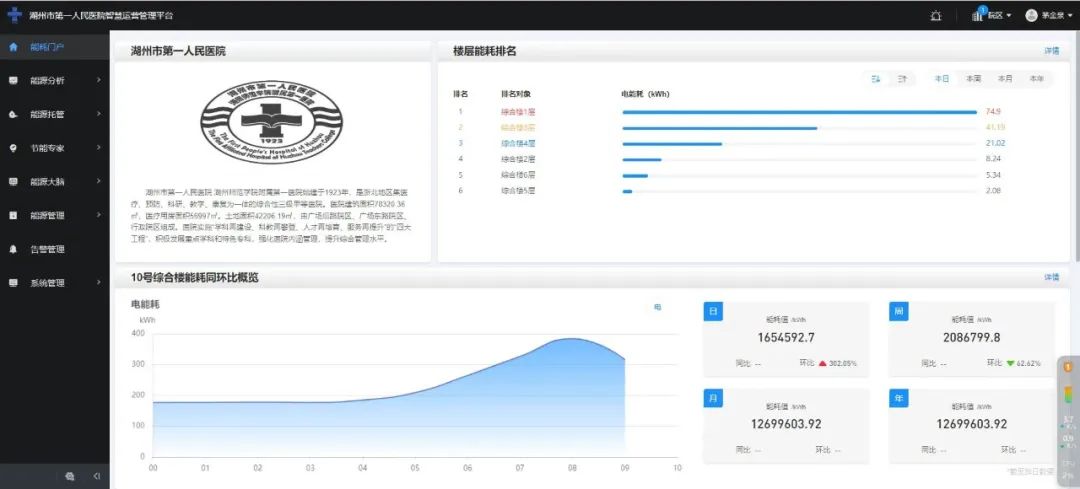The width and height of the screenshot is (1080, 489).
Task: Select the 本周 time range option
Action: pyautogui.click(x=973, y=79)
